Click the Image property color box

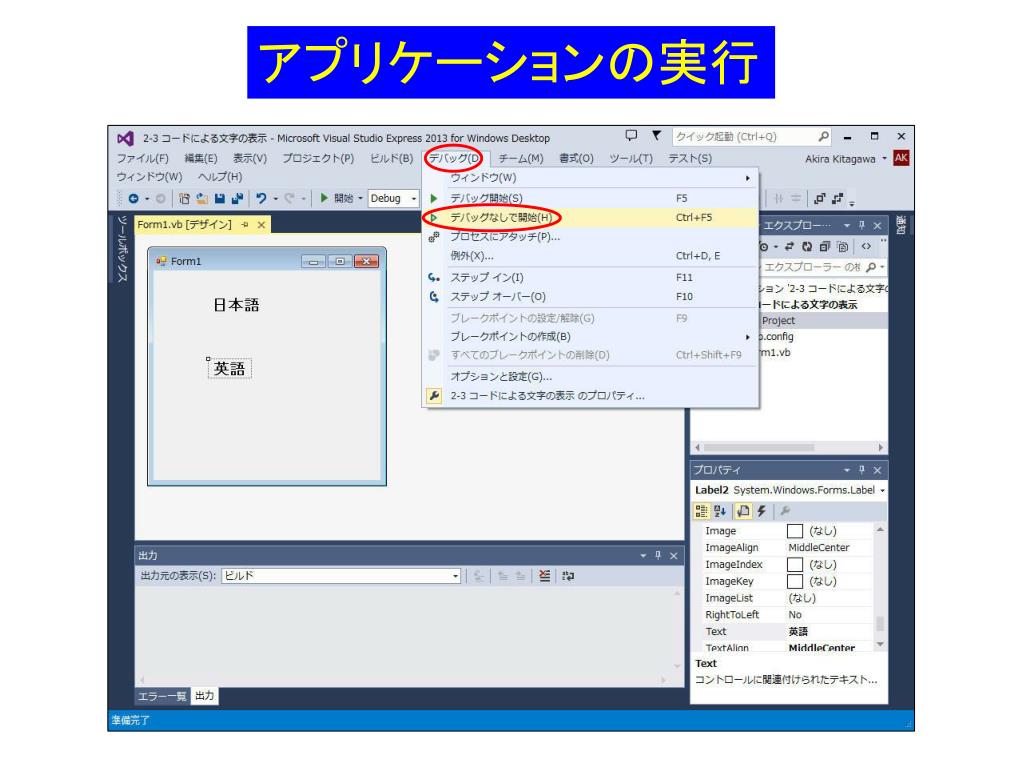tap(795, 531)
